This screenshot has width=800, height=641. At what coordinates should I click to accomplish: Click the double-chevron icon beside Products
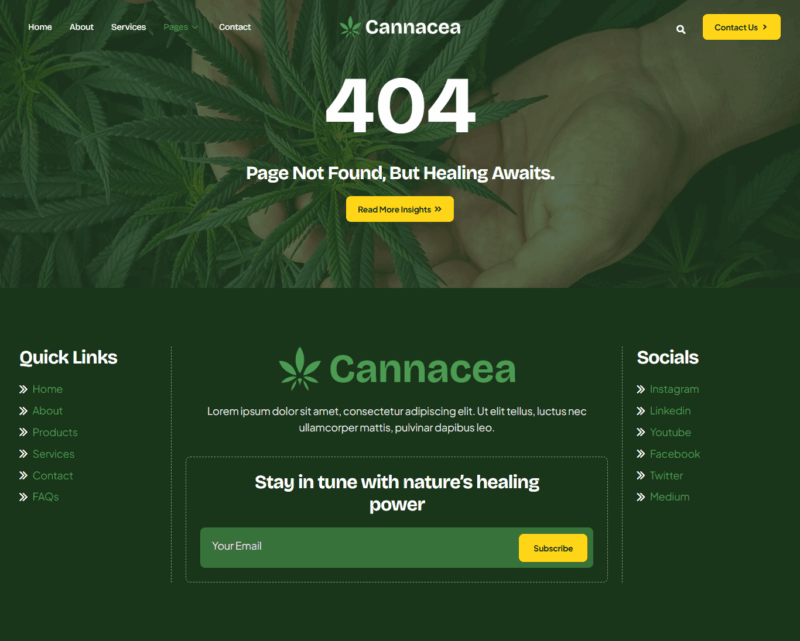(x=23, y=432)
